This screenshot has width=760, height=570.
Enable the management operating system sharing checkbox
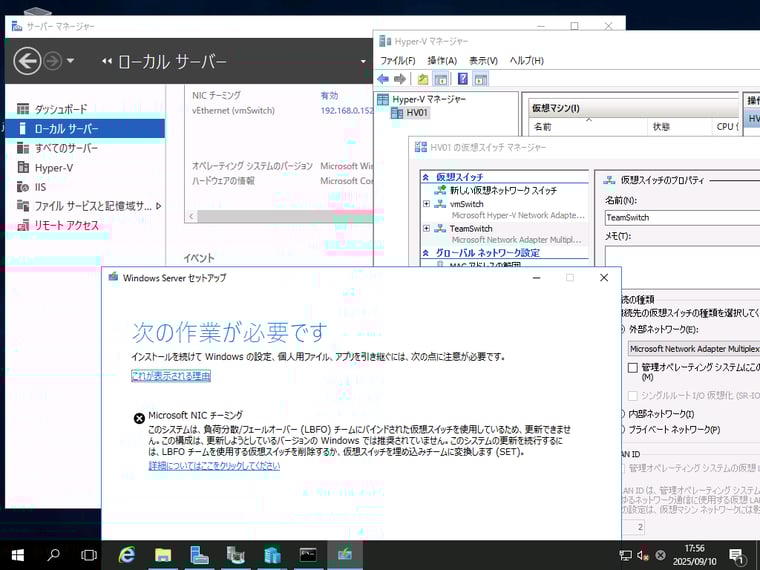pos(632,368)
